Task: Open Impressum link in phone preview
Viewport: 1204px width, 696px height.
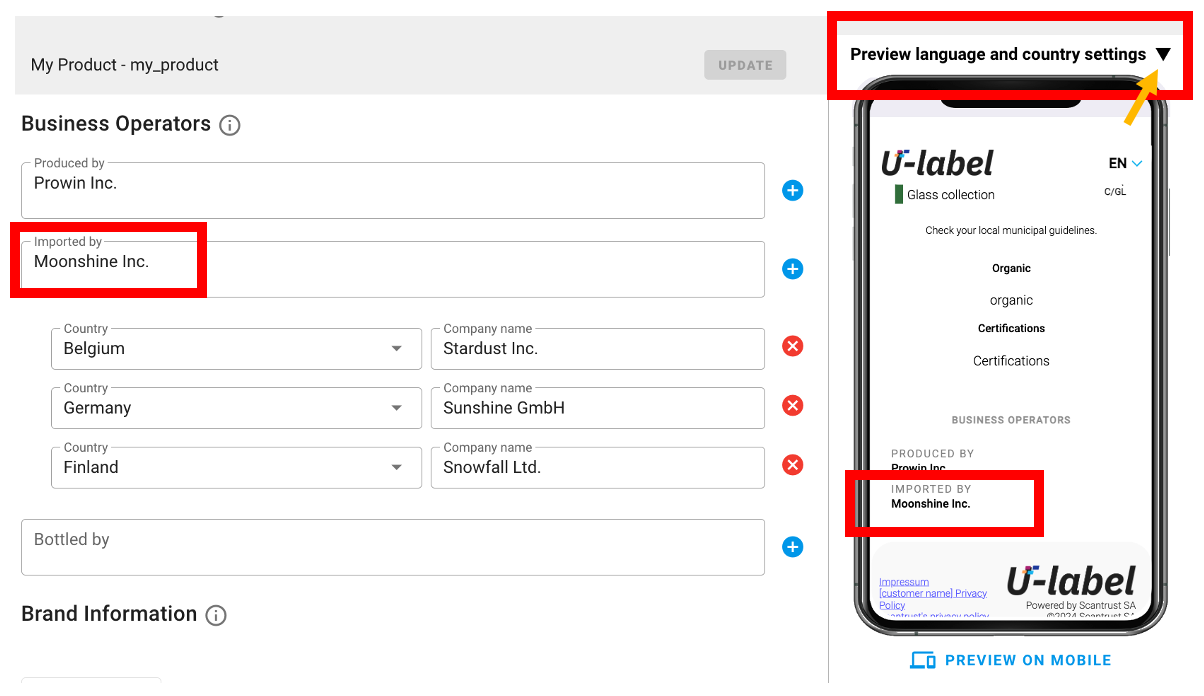Action: point(904,582)
